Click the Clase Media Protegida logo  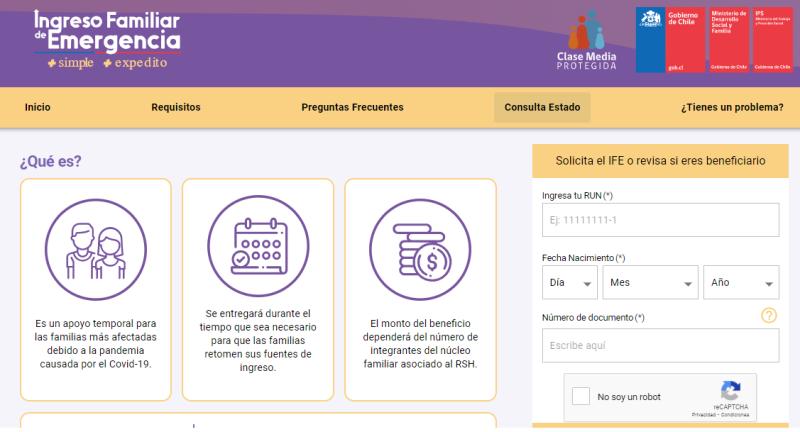[587, 40]
